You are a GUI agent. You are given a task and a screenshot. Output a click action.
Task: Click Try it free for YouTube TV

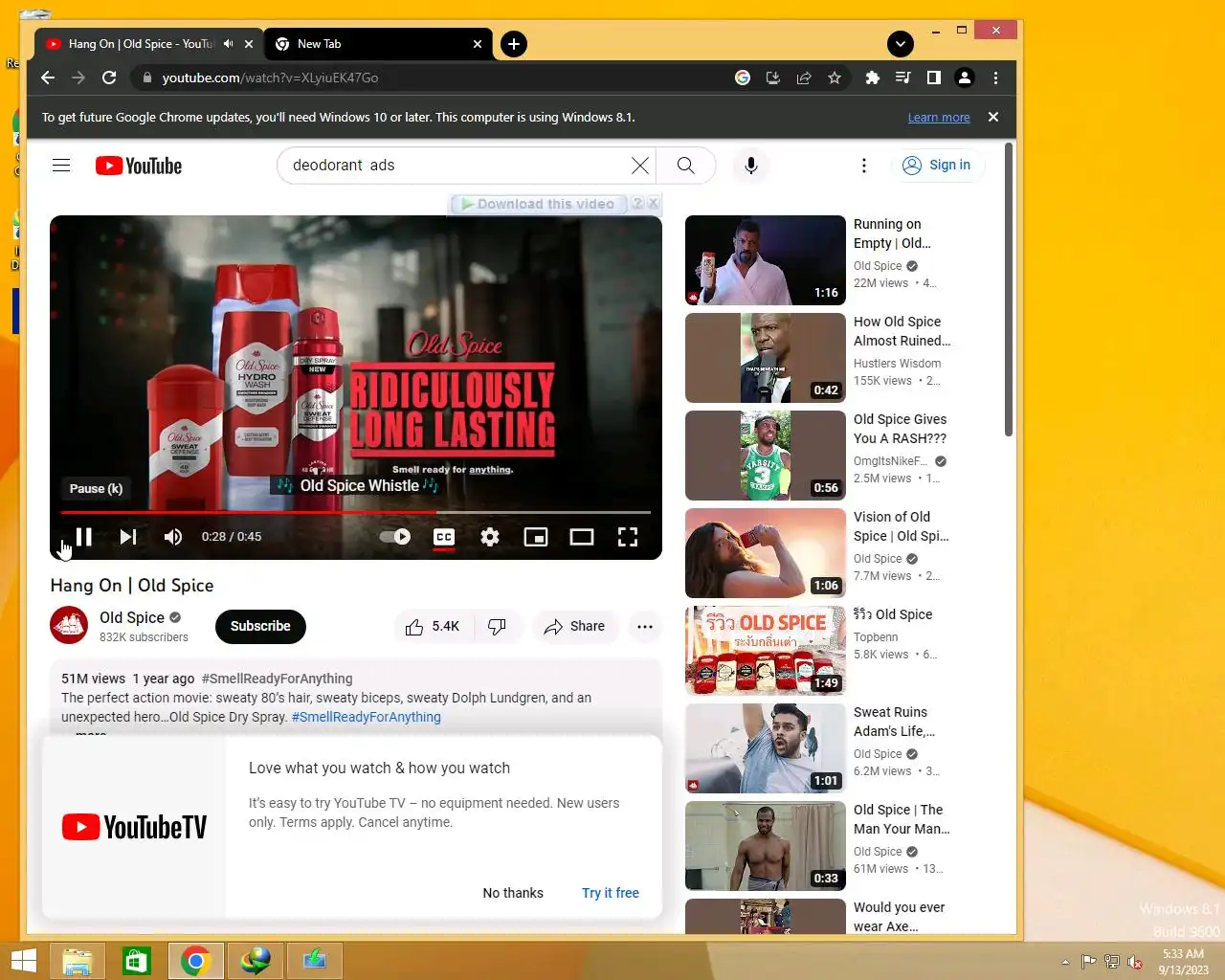coord(611,893)
